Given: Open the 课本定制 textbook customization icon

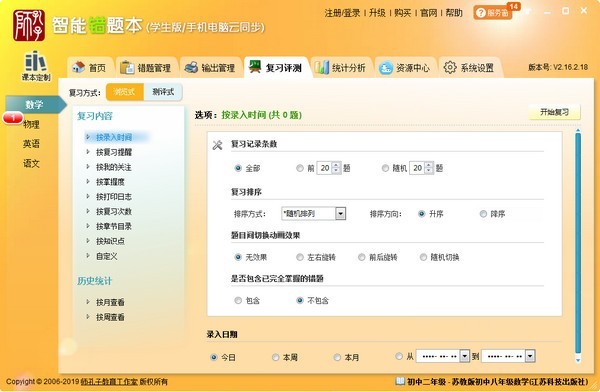Looking at the screenshot, I should 36,66.
